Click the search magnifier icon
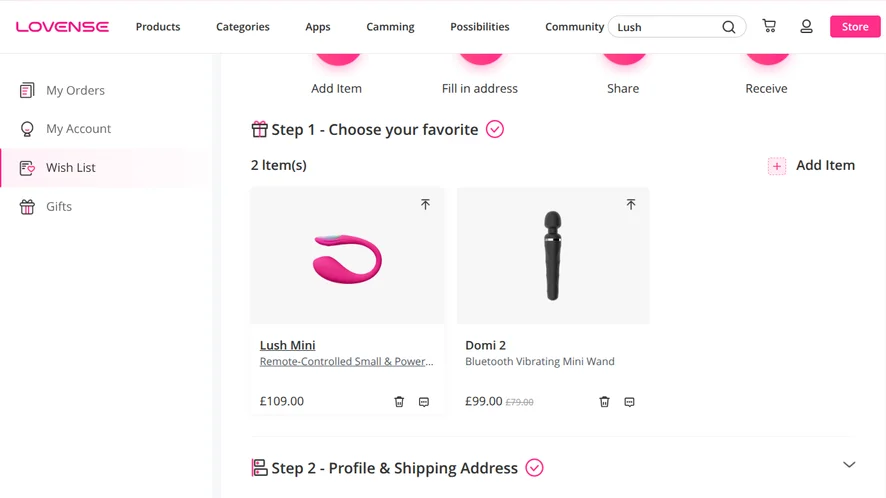Image resolution: width=886 pixels, height=498 pixels. pos(729,27)
